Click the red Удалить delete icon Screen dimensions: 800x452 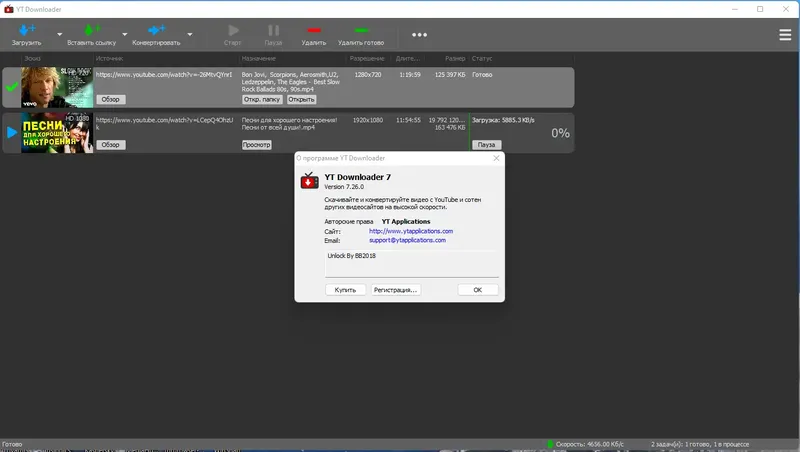tap(314, 30)
